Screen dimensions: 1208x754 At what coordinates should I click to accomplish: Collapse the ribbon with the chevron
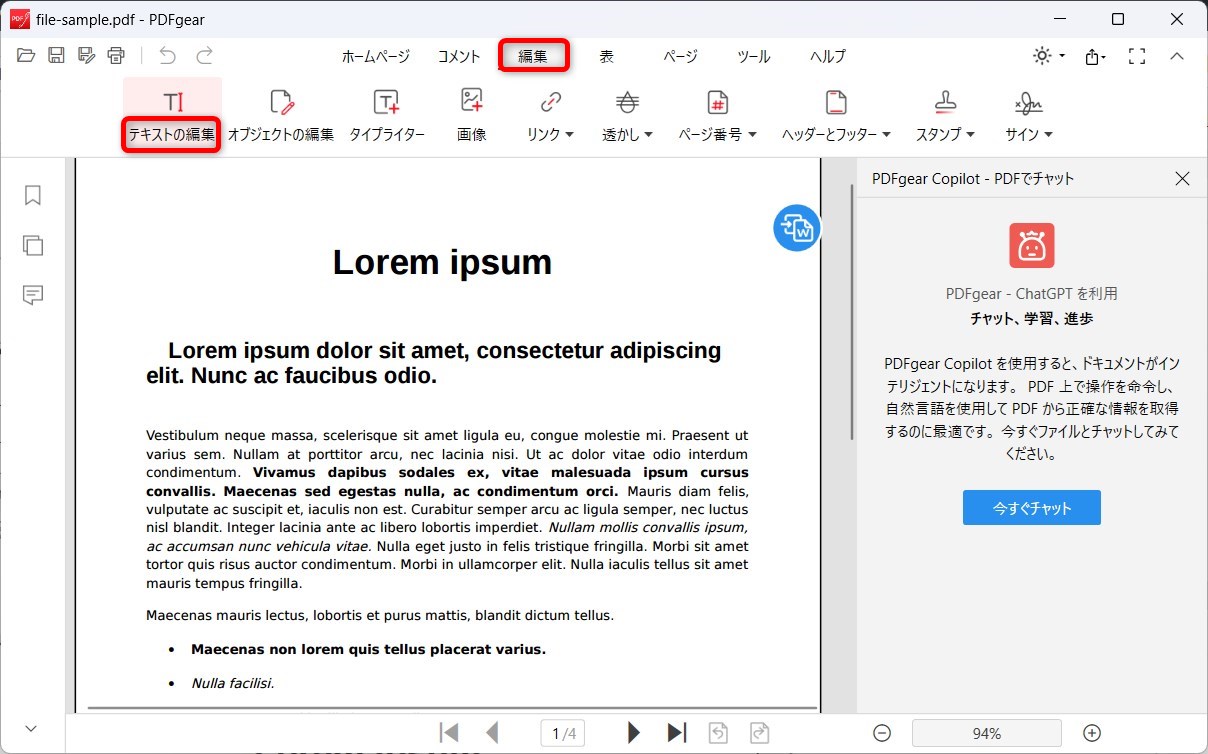1177,56
